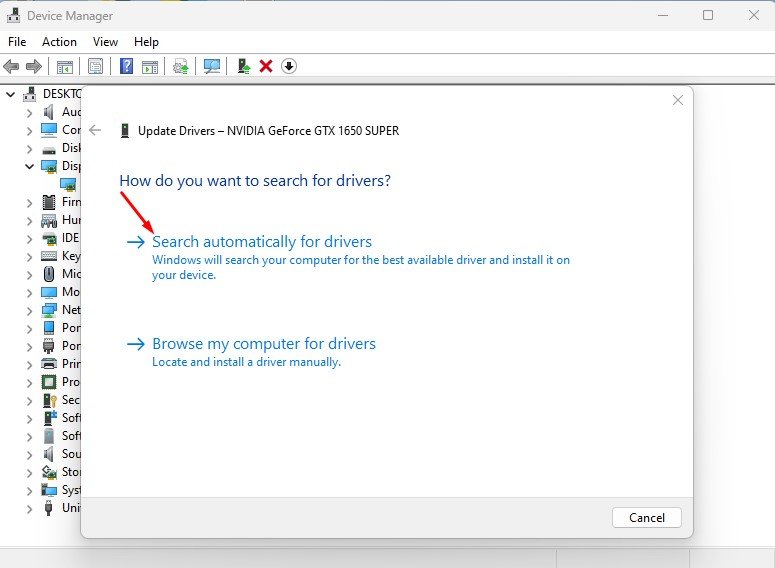Collapse the DESKTOP root node
This screenshot has width=775, height=568.
pos(11,94)
